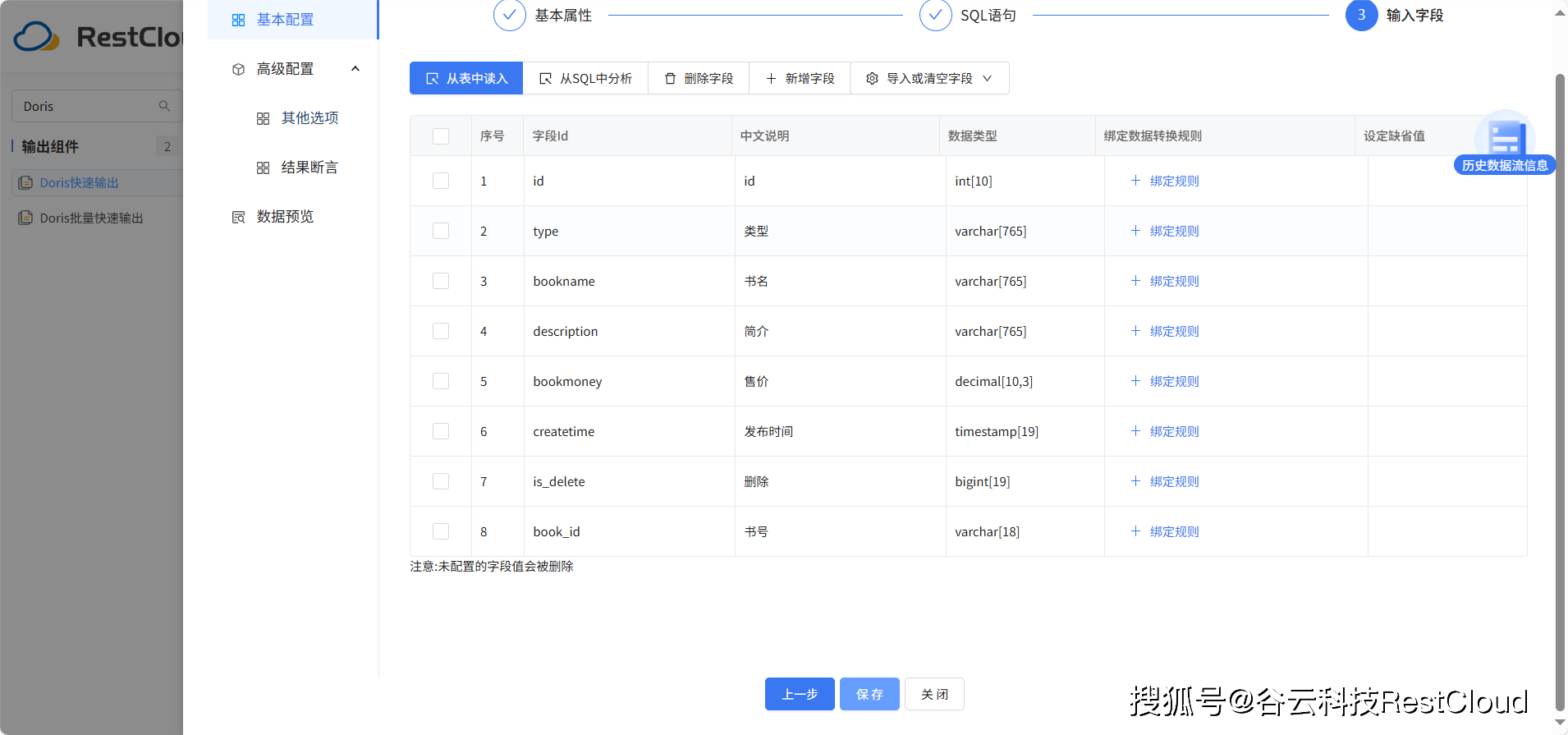The height and width of the screenshot is (735, 1568).
Task: Click the trash icon for deleting fields
Action: 670,79
